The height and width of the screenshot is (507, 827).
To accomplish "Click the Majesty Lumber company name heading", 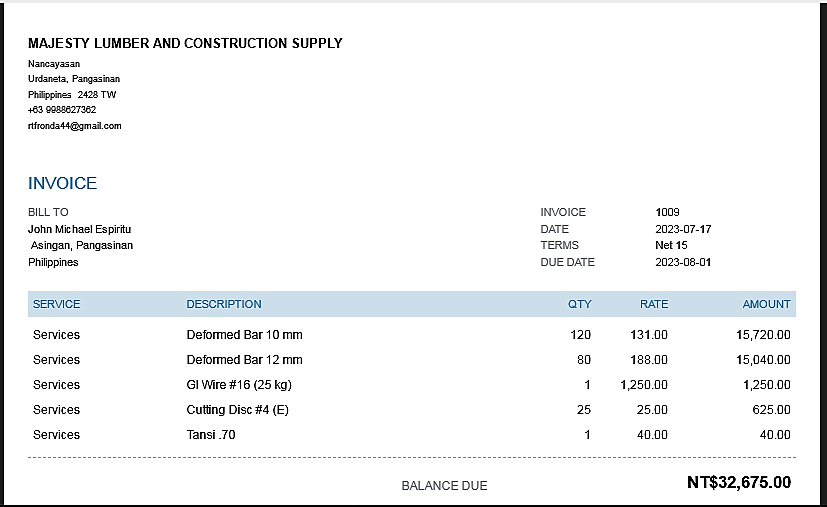I will click(185, 43).
